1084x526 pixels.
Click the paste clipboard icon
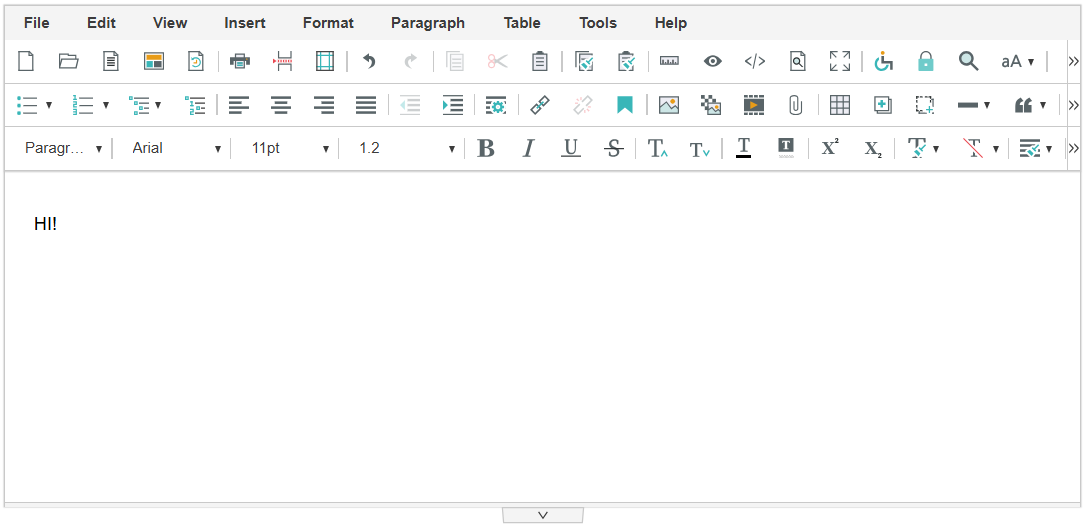(539, 61)
